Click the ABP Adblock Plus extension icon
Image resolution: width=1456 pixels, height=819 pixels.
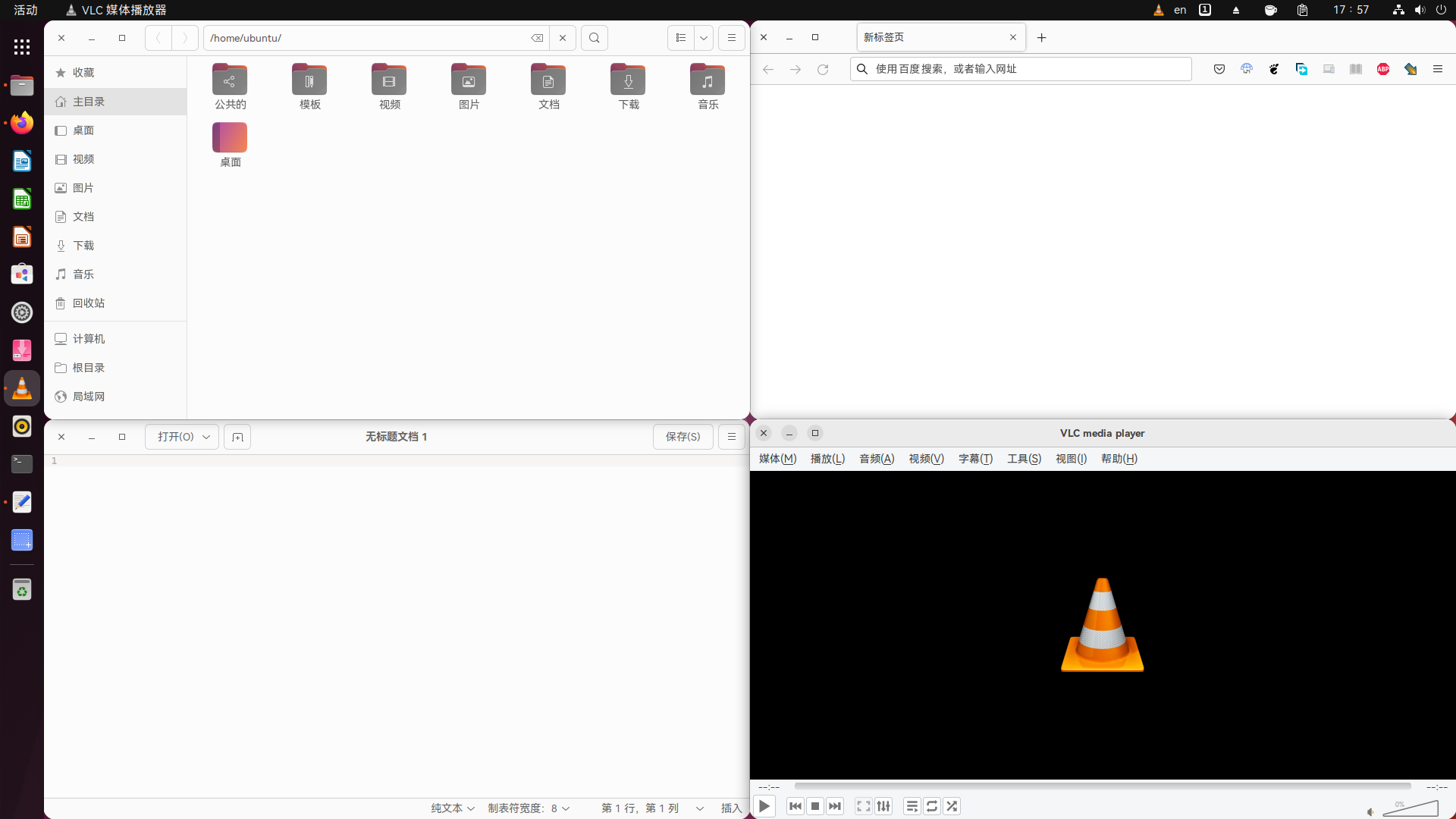pos(1383,69)
